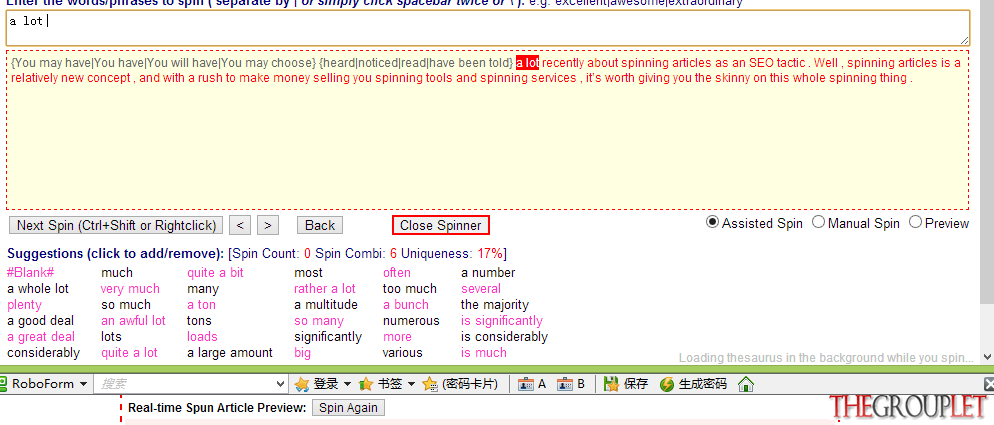
Task: Expand the 书签 dropdown arrow
Action: click(411, 384)
